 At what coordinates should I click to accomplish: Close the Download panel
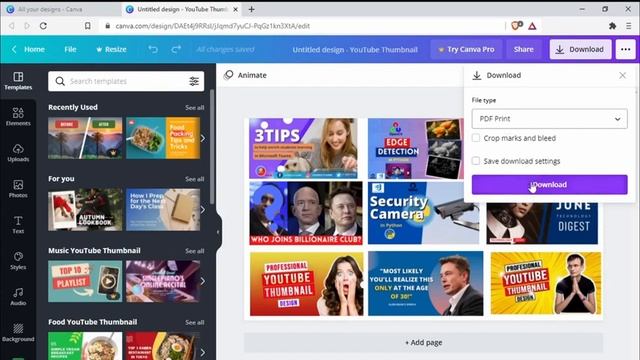[622, 76]
